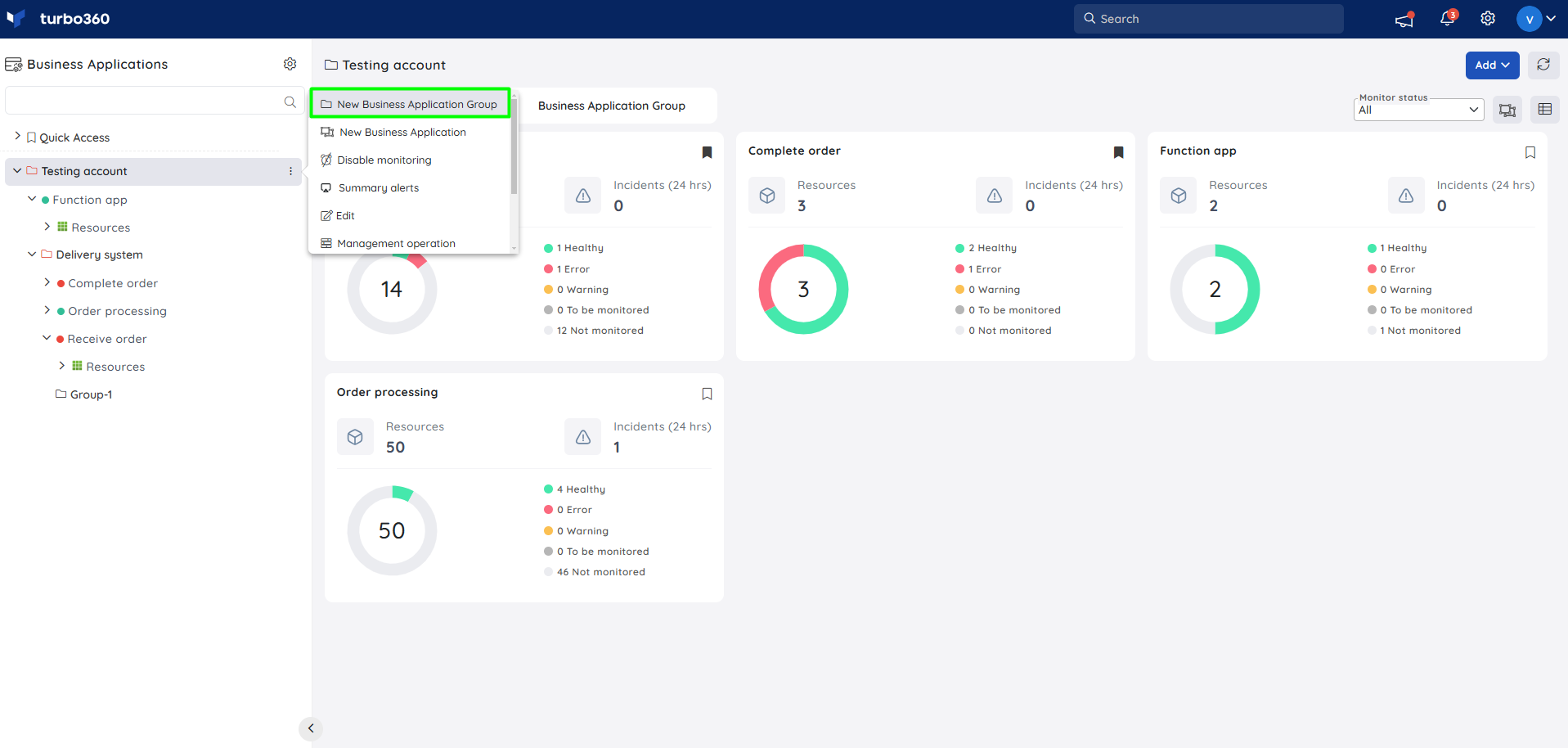This screenshot has height=748, width=1568.
Task: Click Complete order card resources cube icon
Action: [767, 196]
